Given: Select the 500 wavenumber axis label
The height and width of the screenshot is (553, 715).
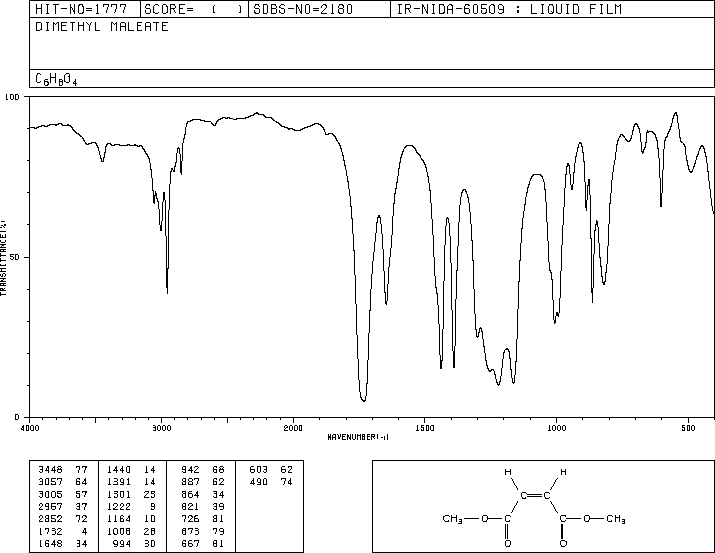Looking at the screenshot, I should (687, 428).
